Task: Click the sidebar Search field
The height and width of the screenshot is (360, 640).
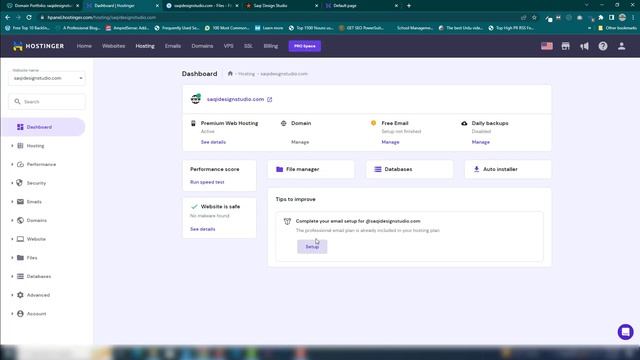Action: (x=47, y=101)
